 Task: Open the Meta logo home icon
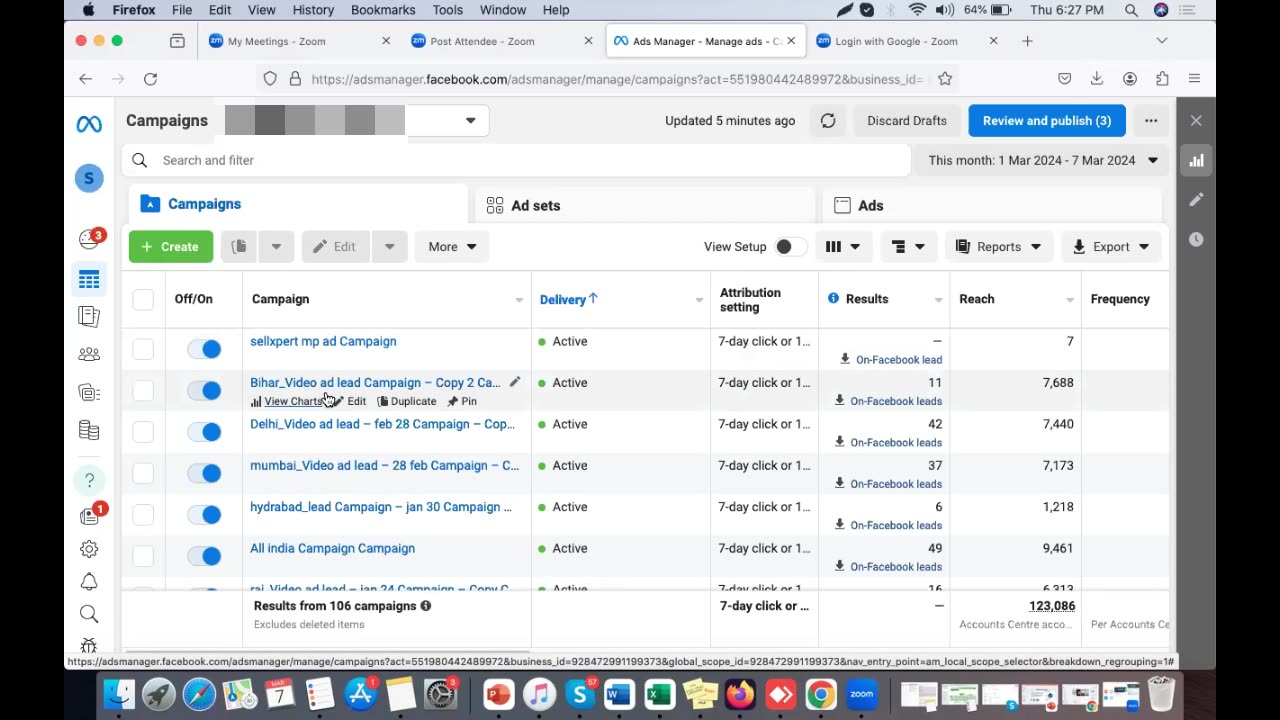point(89,125)
